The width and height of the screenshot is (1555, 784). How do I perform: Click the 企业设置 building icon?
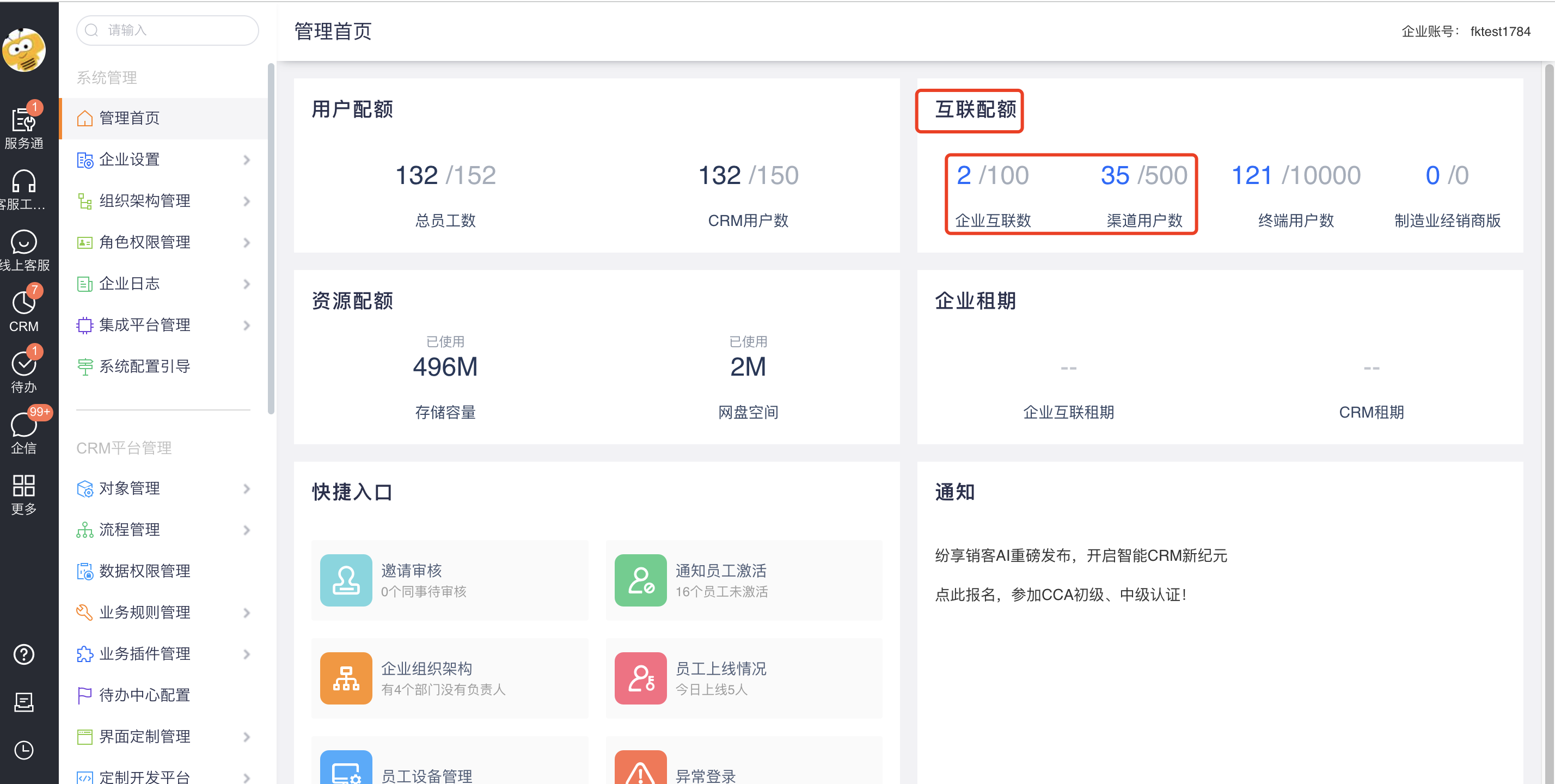click(84, 160)
